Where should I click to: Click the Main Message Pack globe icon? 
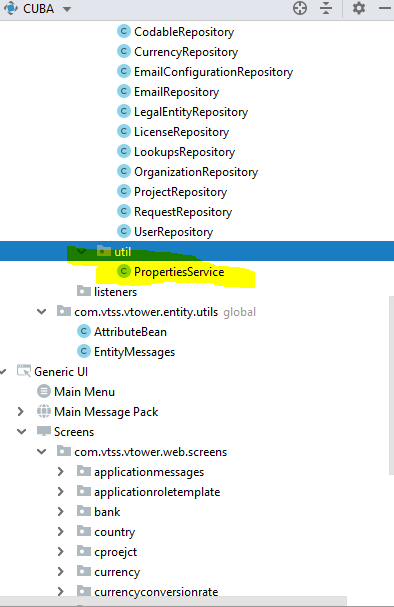[x=44, y=411]
